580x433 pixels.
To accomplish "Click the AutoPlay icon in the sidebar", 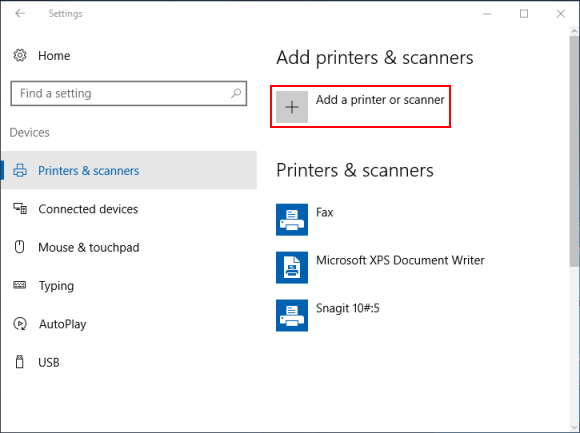I will [x=20, y=324].
